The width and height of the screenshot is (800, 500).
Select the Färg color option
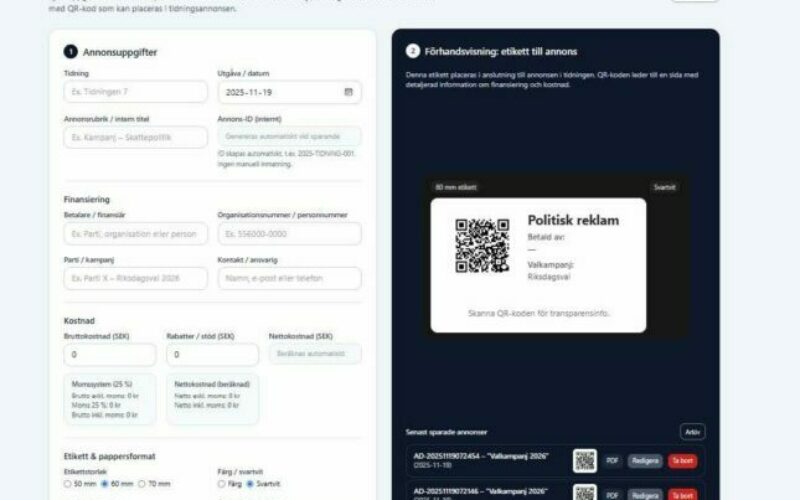[223, 483]
